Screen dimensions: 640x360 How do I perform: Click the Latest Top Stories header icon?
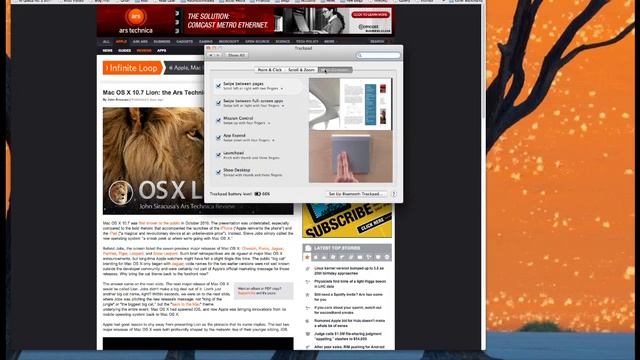tap(308, 248)
